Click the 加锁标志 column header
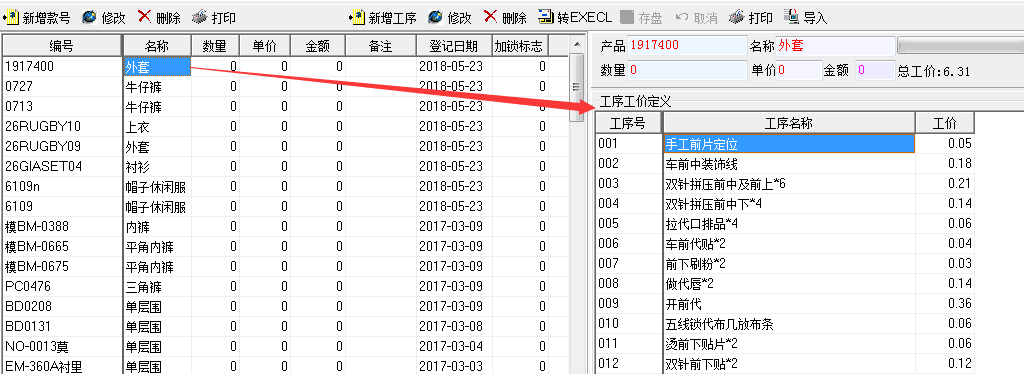Image resolution: width=1024 pixels, height=374 pixels. click(x=520, y=46)
